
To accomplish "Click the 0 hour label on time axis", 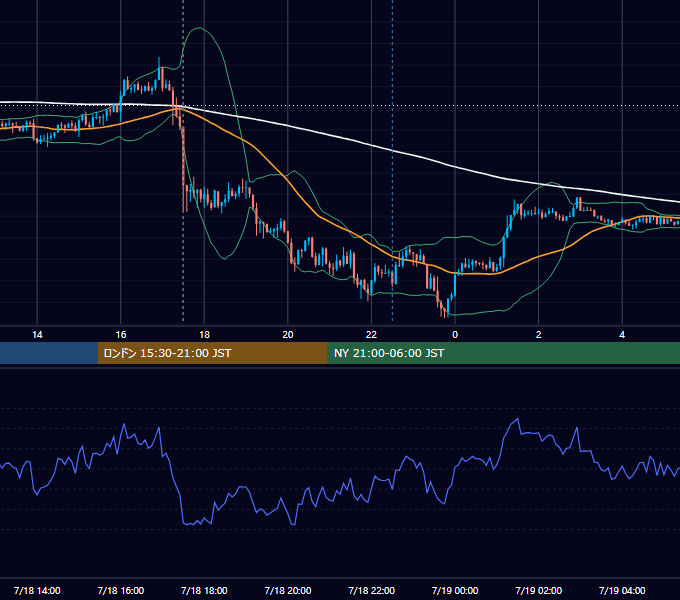I will (x=455, y=335).
